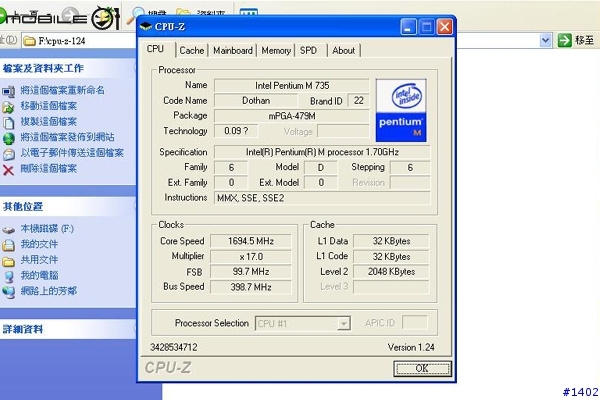Select the CPU tab
This screenshot has width=600, height=400.
pyautogui.click(x=155, y=49)
